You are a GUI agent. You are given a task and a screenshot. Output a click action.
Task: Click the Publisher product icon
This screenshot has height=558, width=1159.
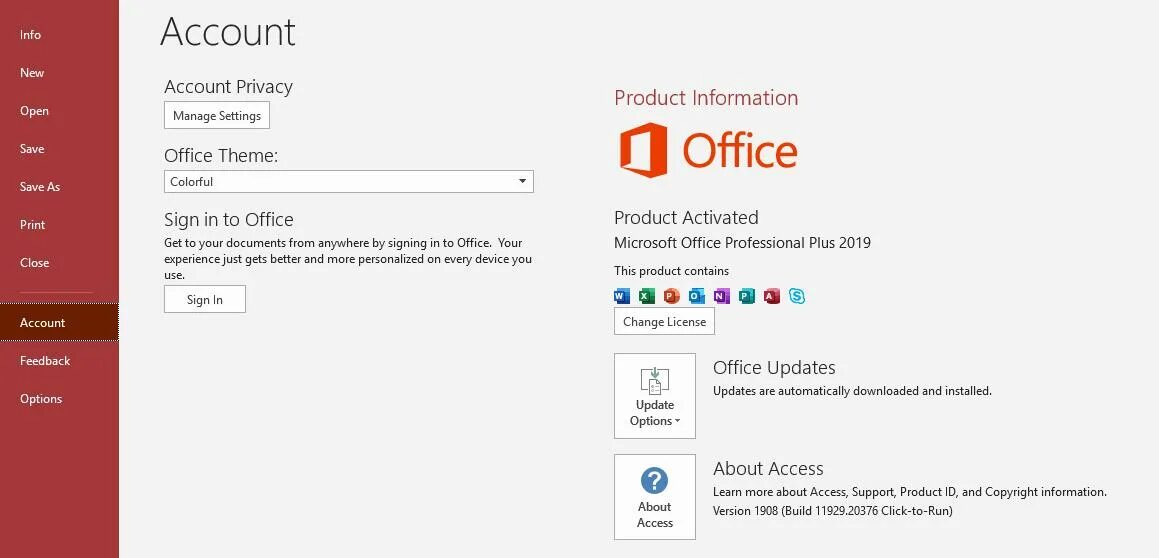(x=747, y=296)
